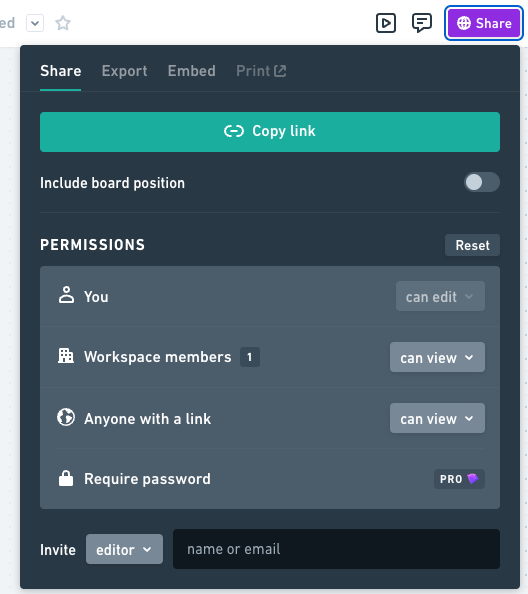Click the presentation play icon

386,23
